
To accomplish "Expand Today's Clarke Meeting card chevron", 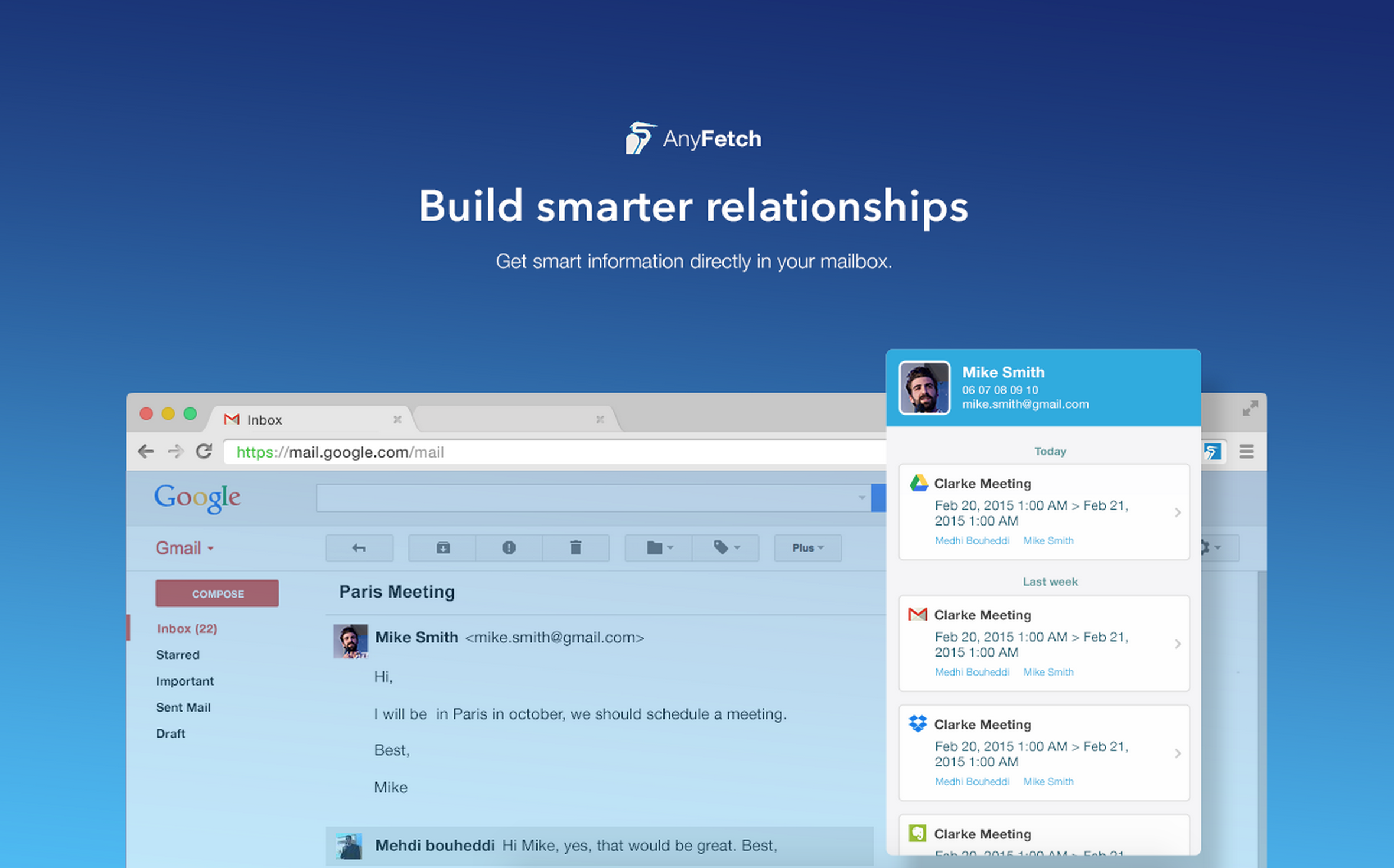I will 1177,513.
